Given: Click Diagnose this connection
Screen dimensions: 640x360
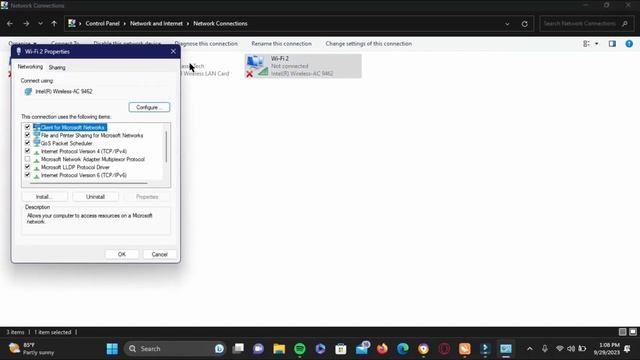Looking at the screenshot, I should tap(206, 43).
